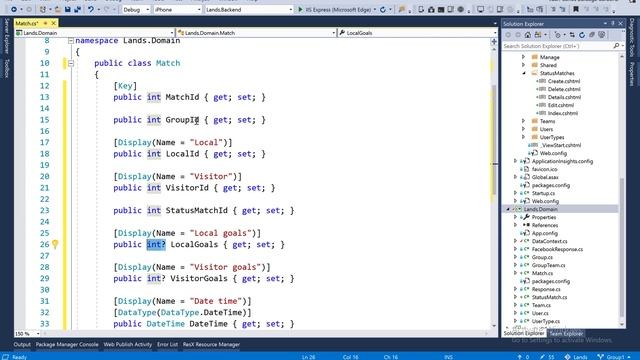Select StatusMatch.cs in Solution Explorer
This screenshot has height=360, width=640.
[x=549, y=297]
